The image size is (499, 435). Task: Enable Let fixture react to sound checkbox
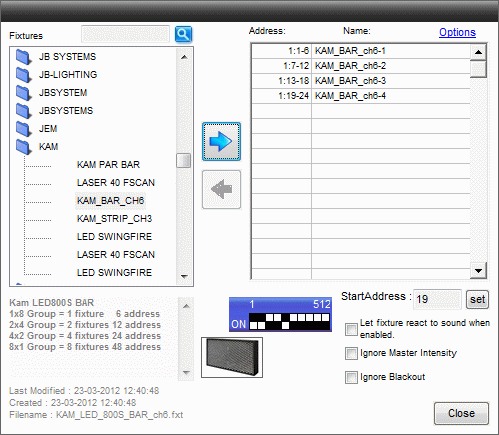351,329
